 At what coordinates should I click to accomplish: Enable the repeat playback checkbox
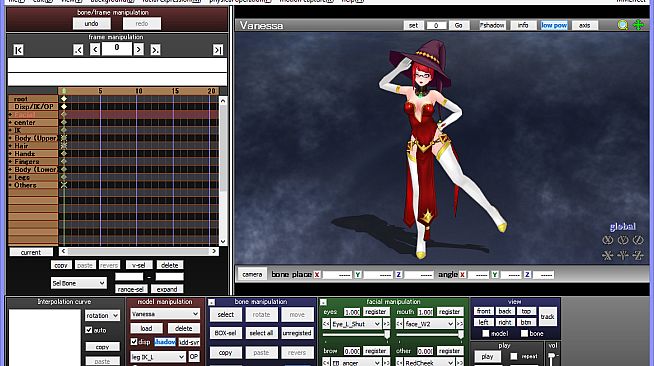click(514, 356)
